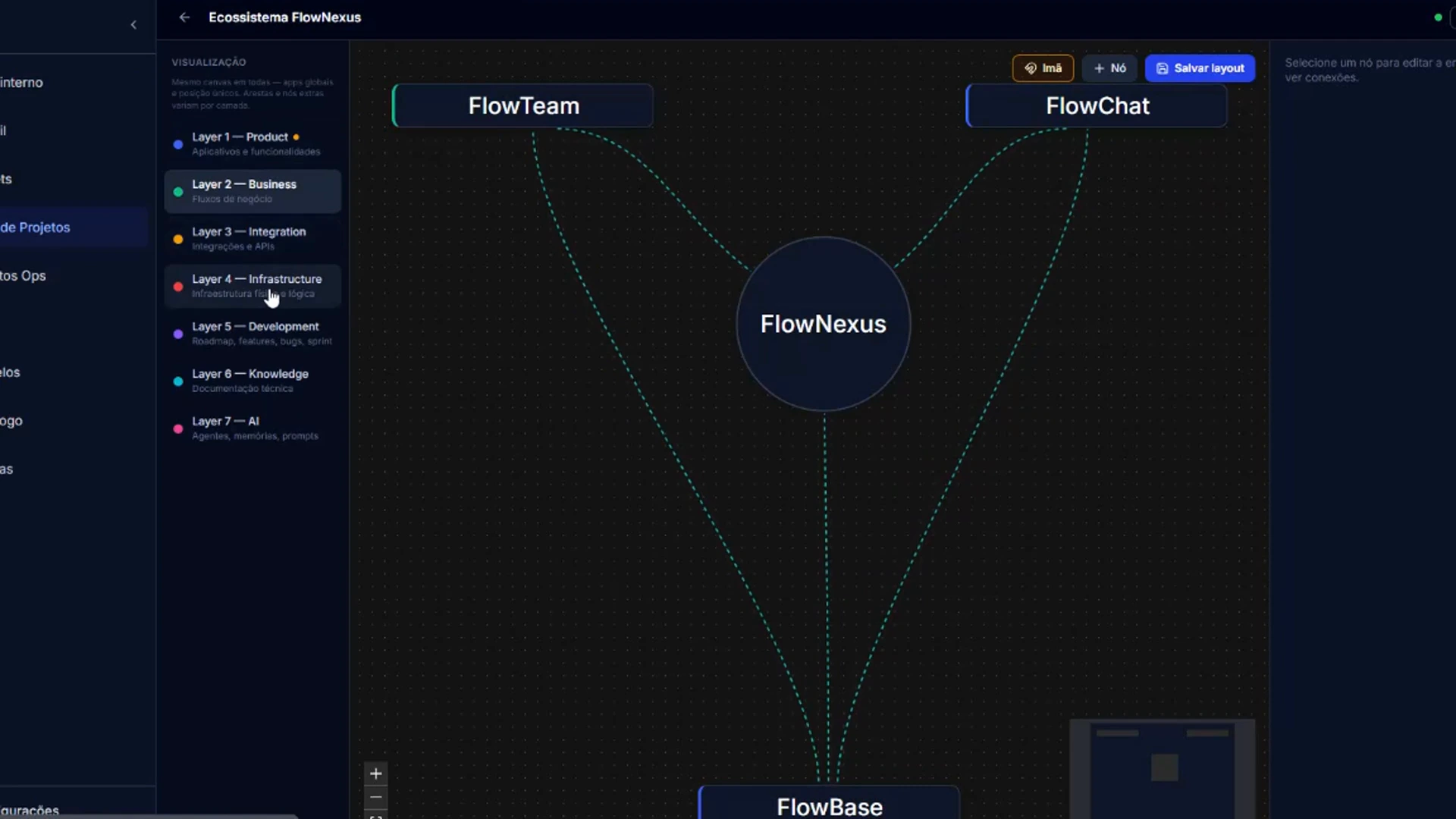
Task: Select the FlowTeam node
Action: pos(522,105)
